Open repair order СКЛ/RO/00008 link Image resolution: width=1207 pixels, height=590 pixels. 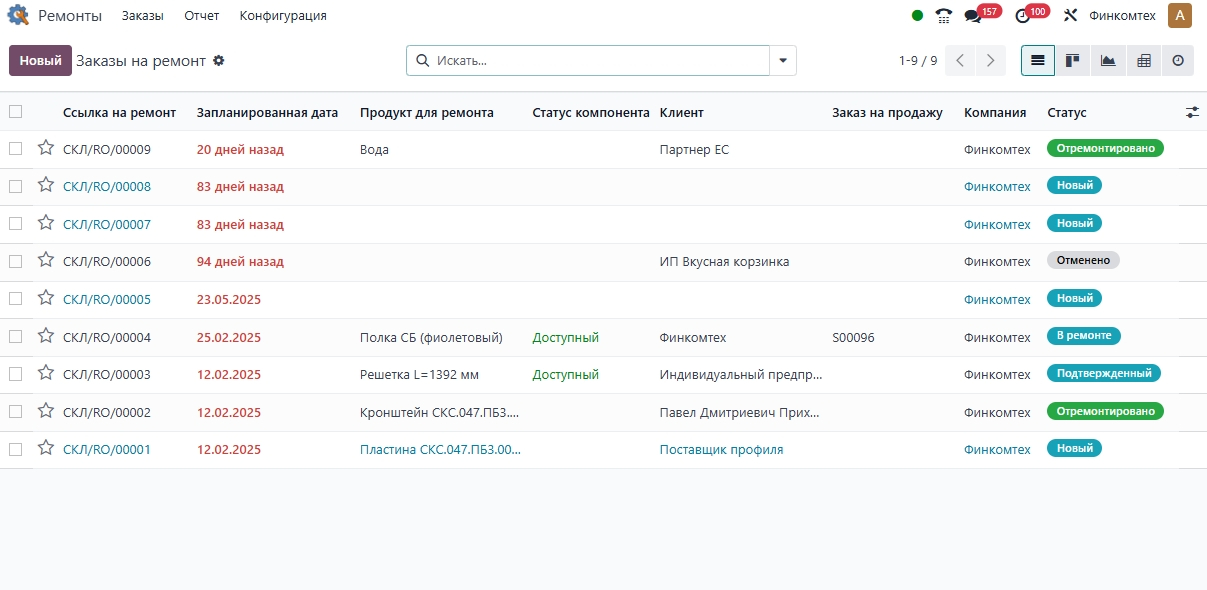click(107, 187)
